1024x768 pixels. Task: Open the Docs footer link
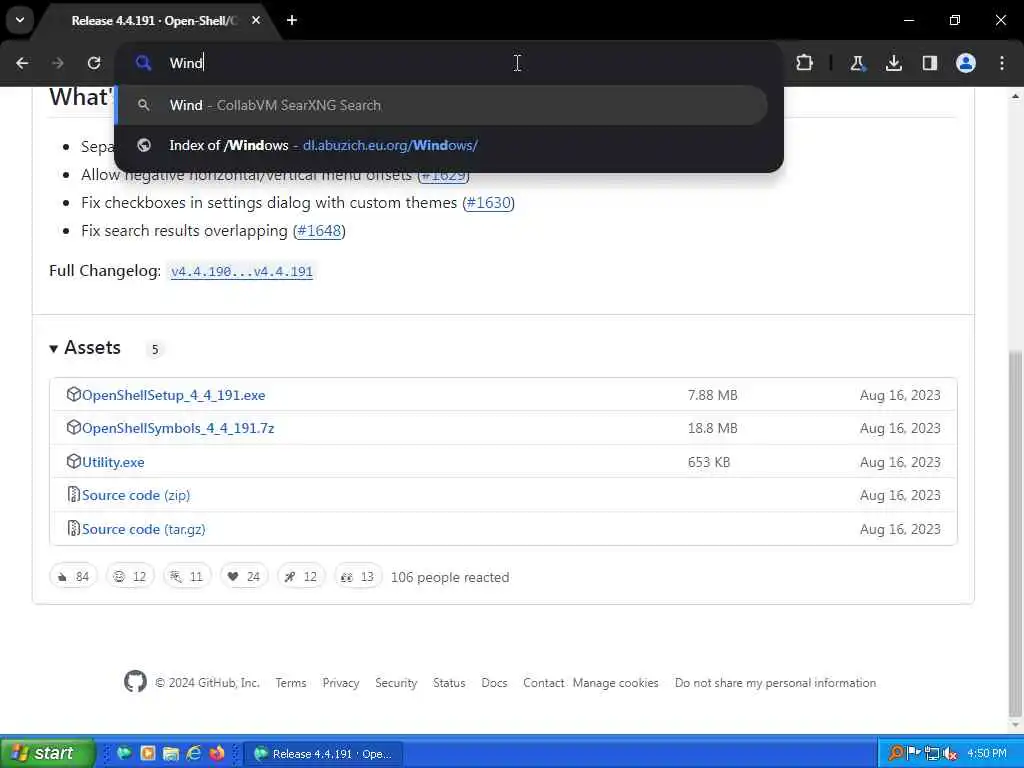click(x=494, y=682)
